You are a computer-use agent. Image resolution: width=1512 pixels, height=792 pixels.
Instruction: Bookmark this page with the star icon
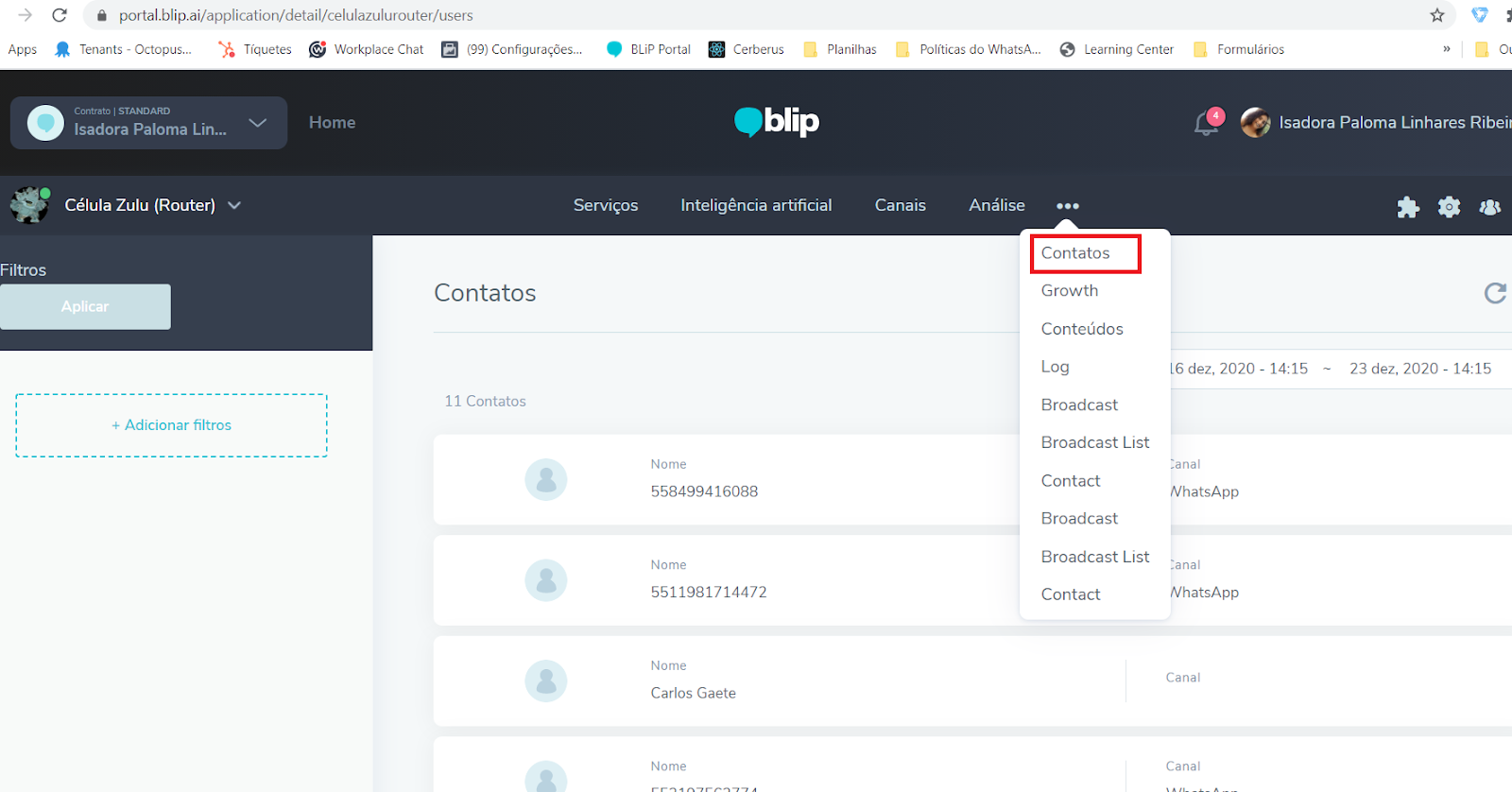click(x=1437, y=15)
